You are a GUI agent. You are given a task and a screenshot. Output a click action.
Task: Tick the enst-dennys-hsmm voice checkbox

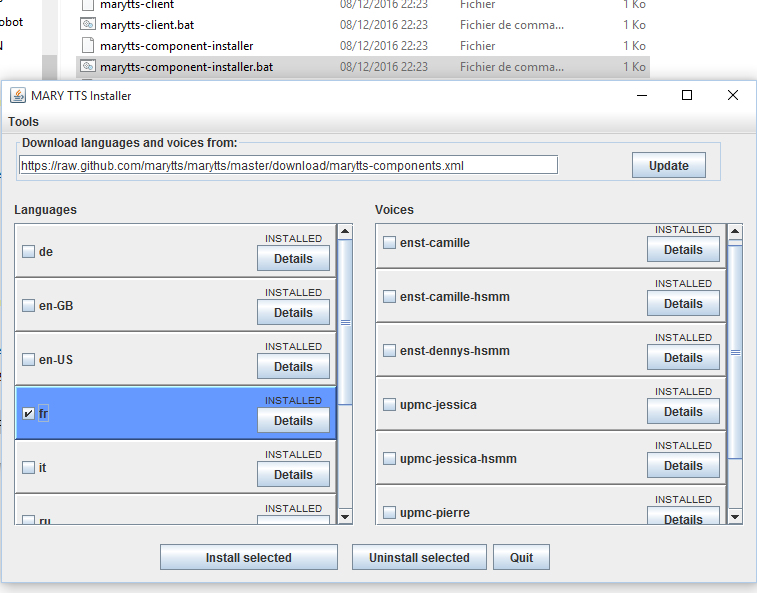(x=389, y=351)
